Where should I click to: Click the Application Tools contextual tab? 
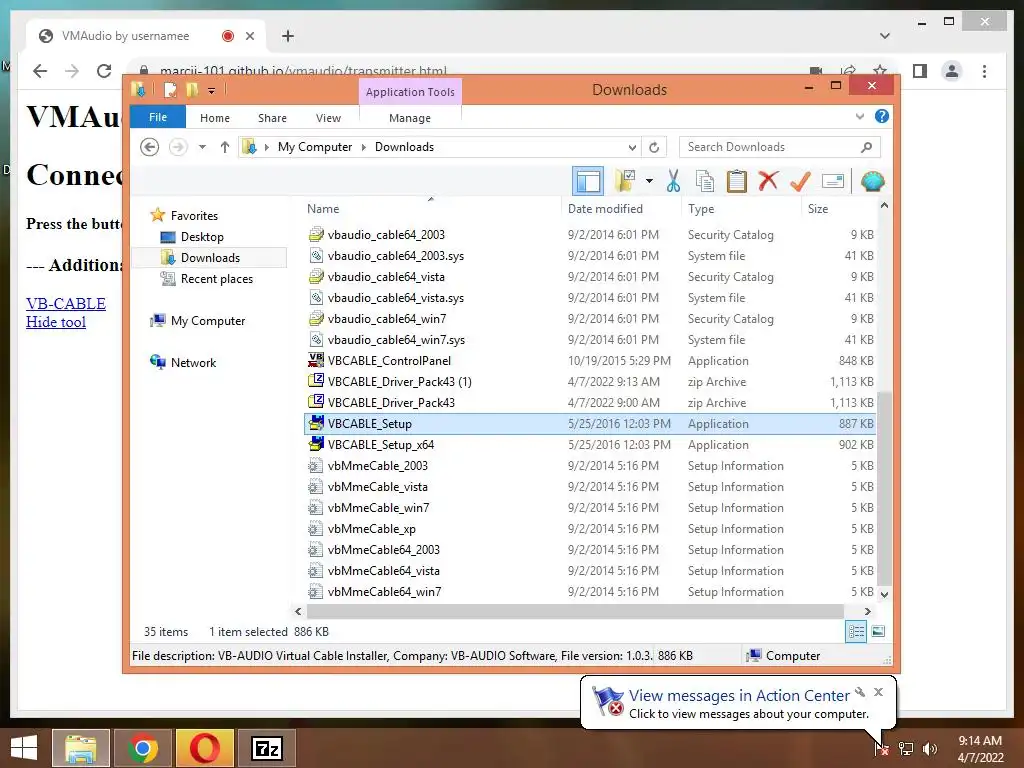[x=410, y=92]
